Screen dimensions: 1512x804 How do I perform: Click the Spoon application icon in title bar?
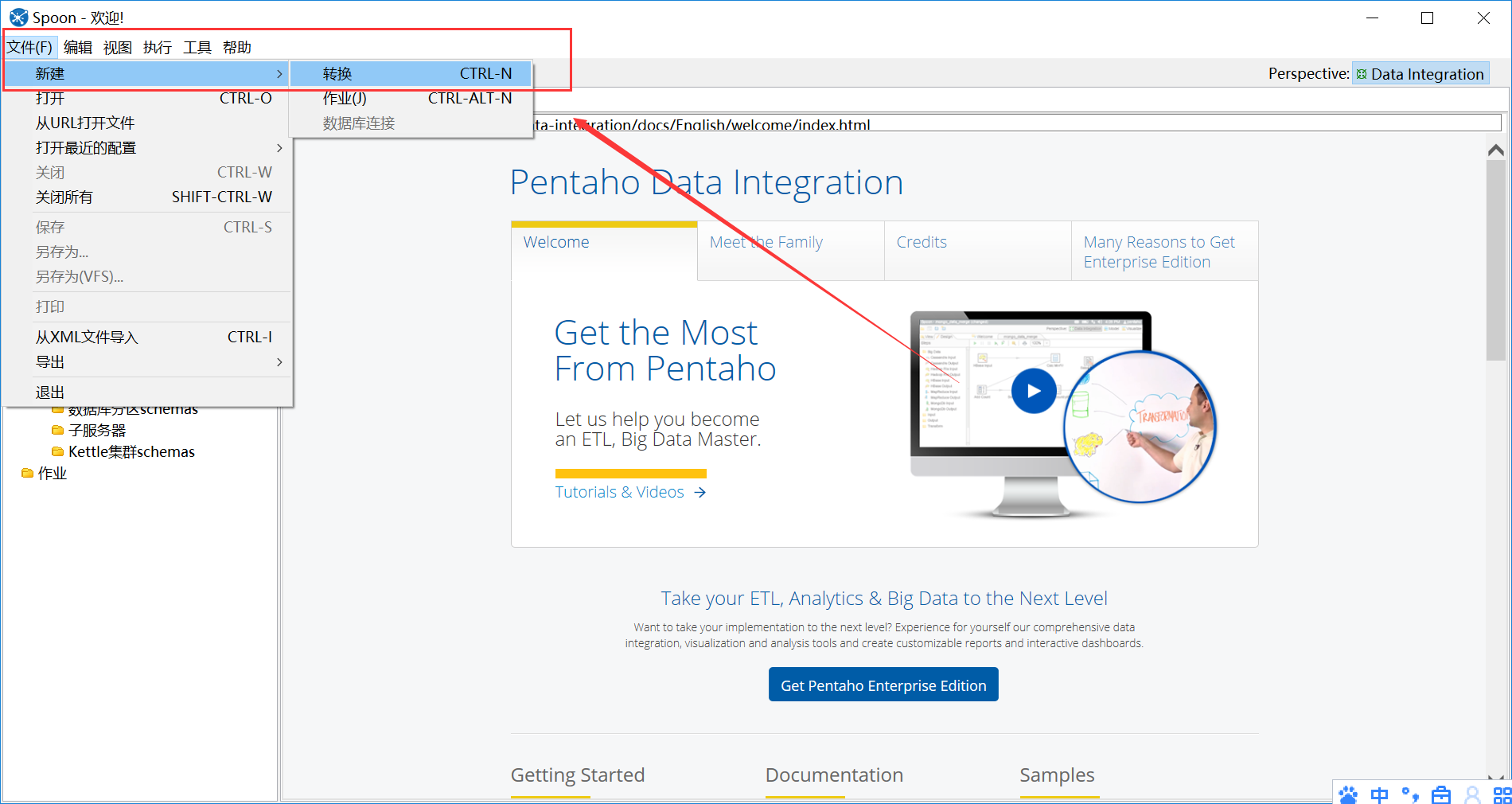pos(18,18)
